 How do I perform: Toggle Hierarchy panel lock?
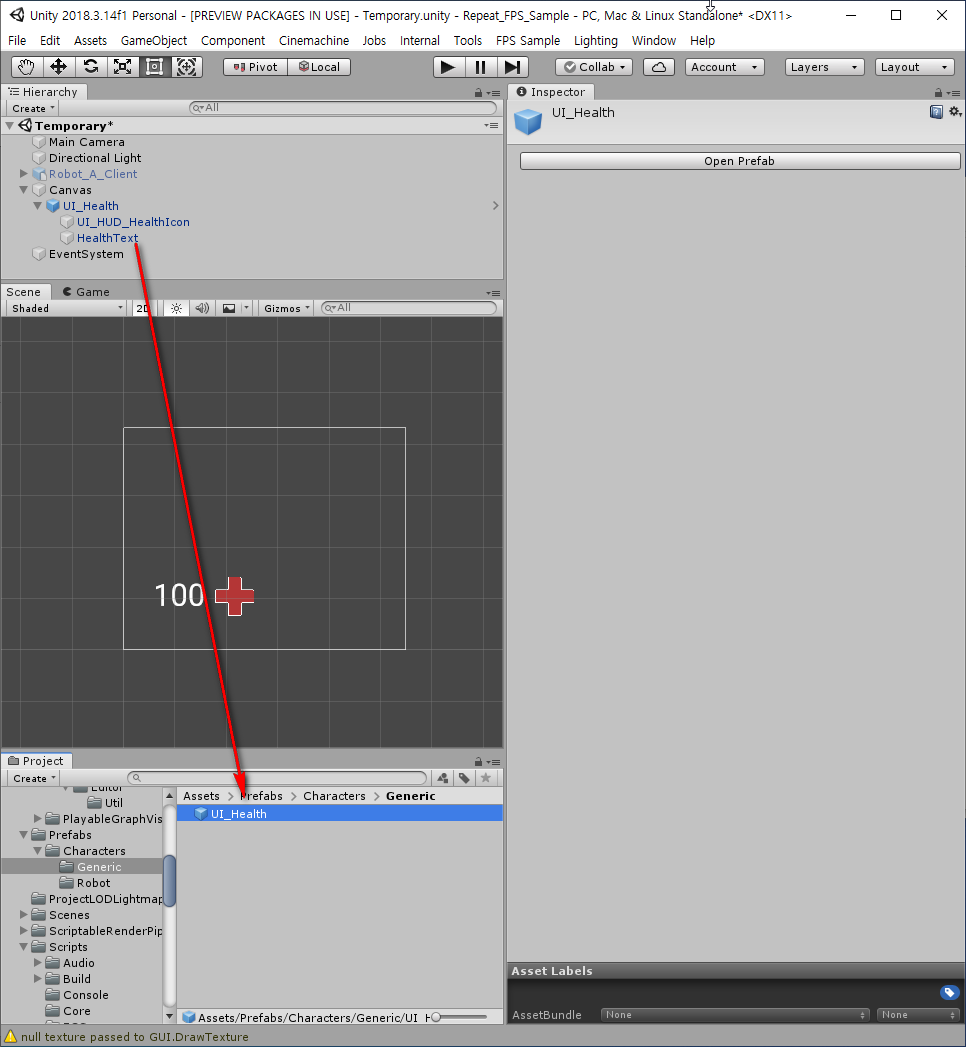(478, 93)
